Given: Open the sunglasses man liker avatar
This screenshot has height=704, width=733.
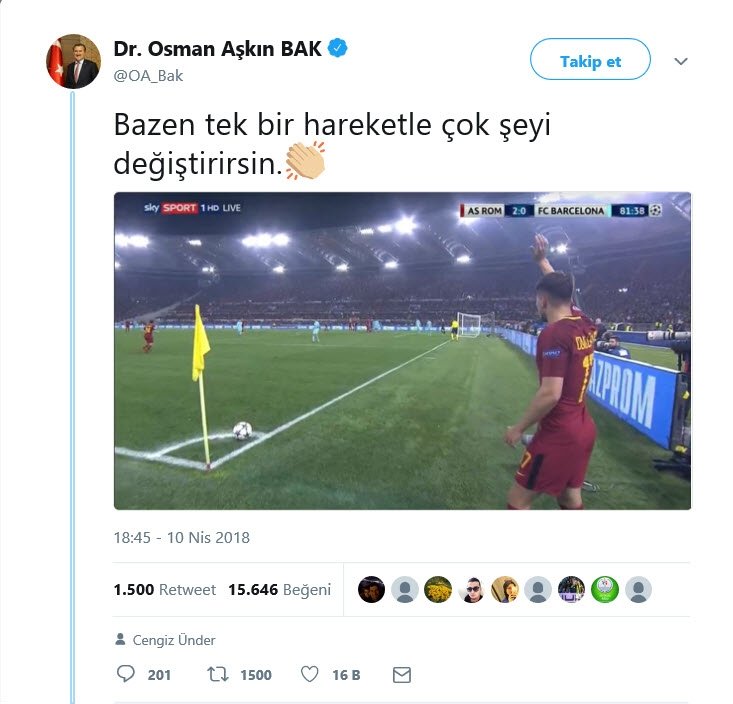Looking at the screenshot, I should tap(472, 589).
